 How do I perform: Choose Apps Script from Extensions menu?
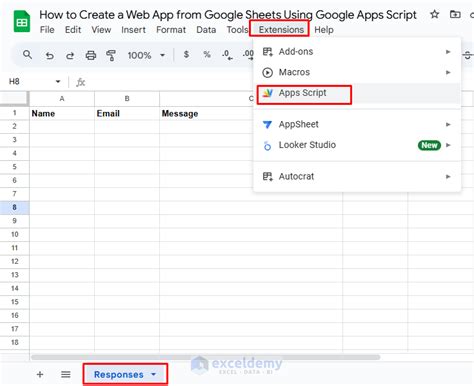[358, 93]
